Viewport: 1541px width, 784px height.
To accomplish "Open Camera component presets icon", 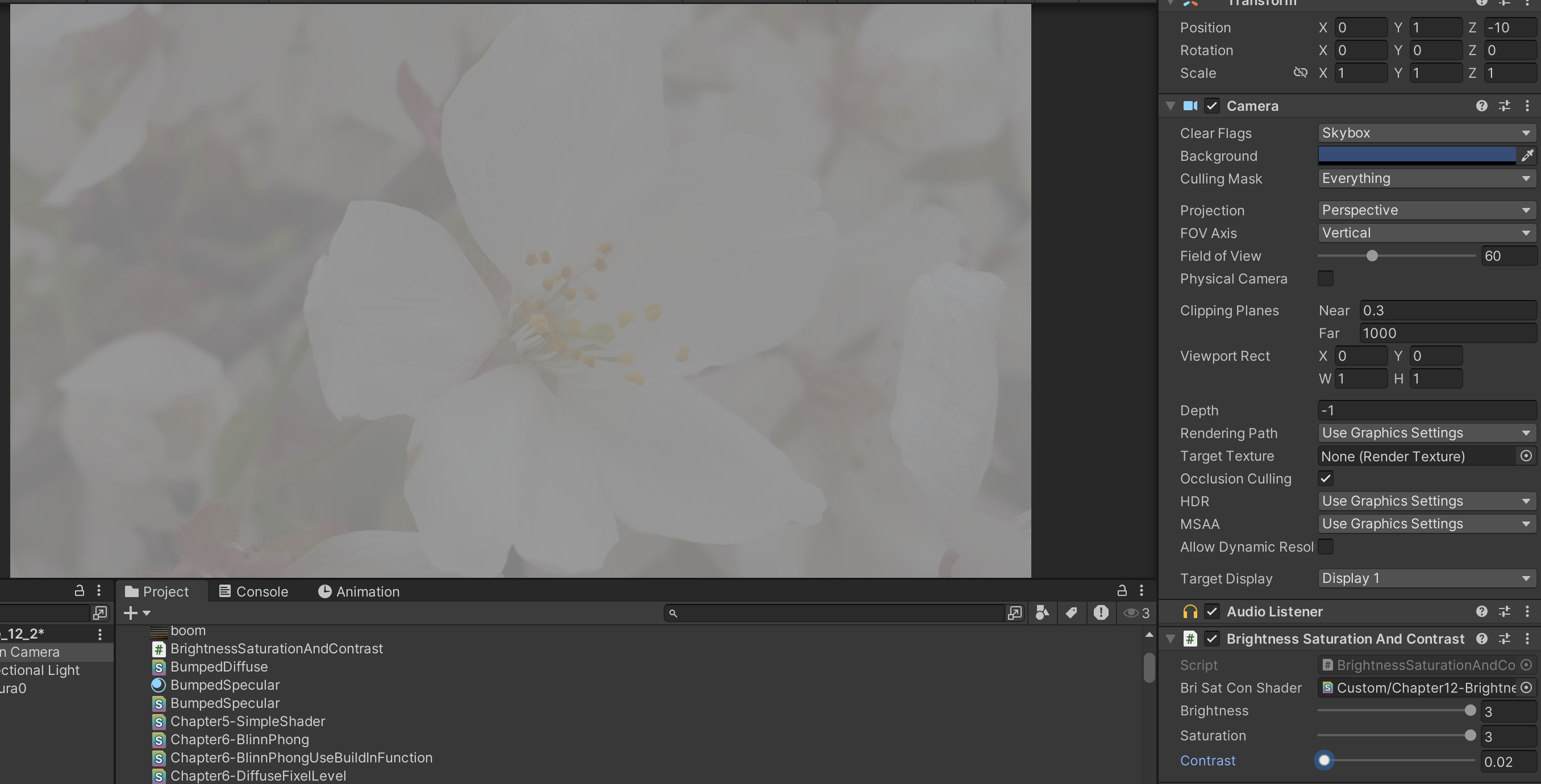I will pyautogui.click(x=1504, y=106).
